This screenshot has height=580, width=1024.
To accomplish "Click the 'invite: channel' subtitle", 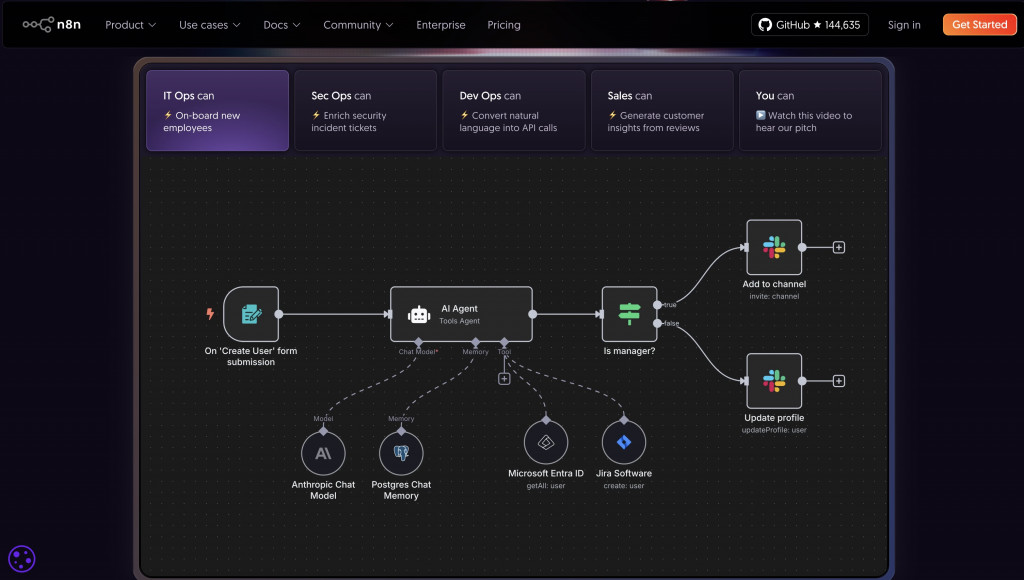I will (774, 297).
